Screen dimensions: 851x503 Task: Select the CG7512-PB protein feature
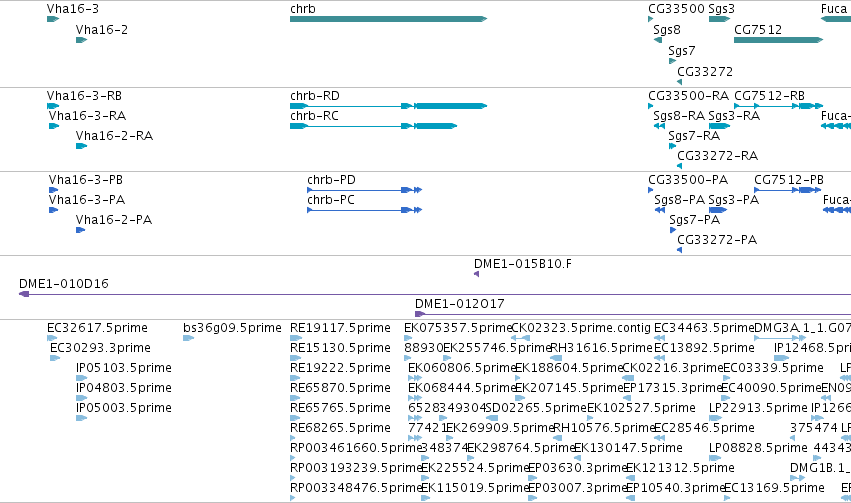coord(788,190)
